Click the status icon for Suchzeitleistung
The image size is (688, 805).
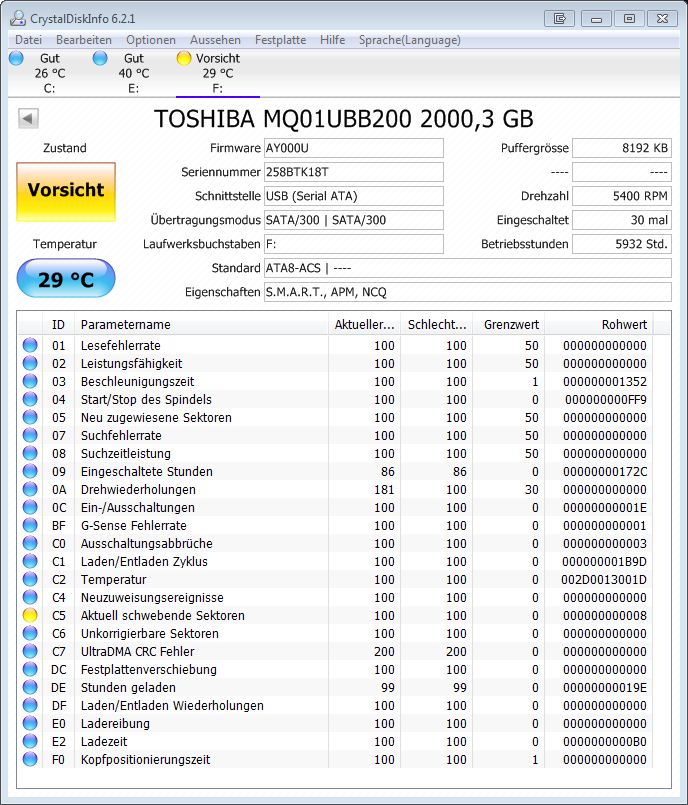pyautogui.click(x=30, y=453)
